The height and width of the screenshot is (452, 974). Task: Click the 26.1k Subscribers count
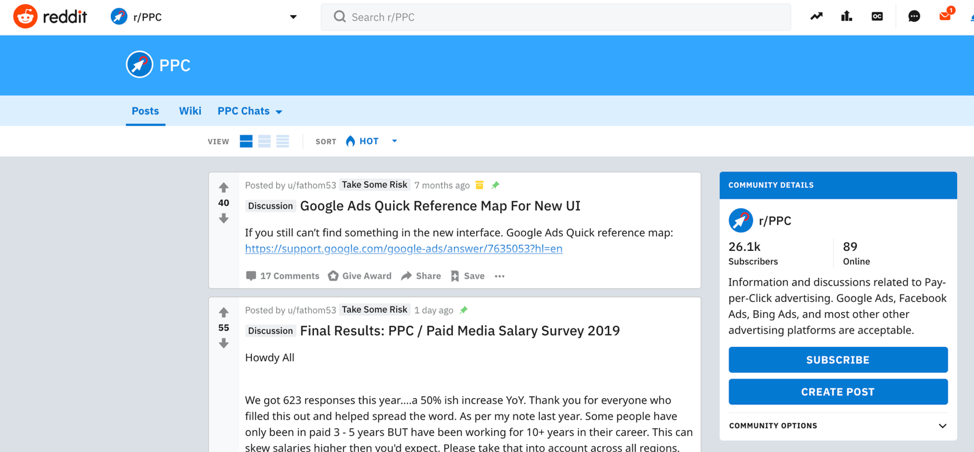753,253
